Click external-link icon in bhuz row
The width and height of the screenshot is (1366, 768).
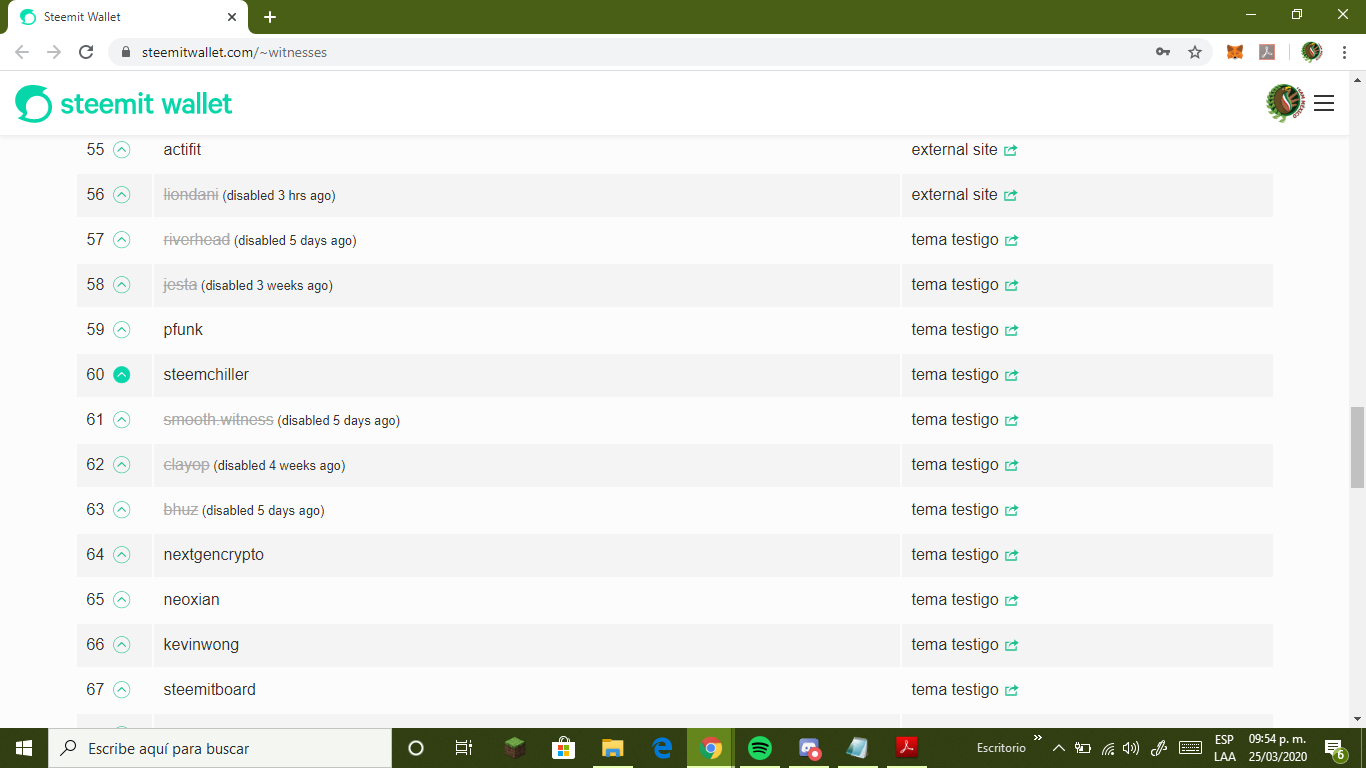pyautogui.click(x=1011, y=511)
